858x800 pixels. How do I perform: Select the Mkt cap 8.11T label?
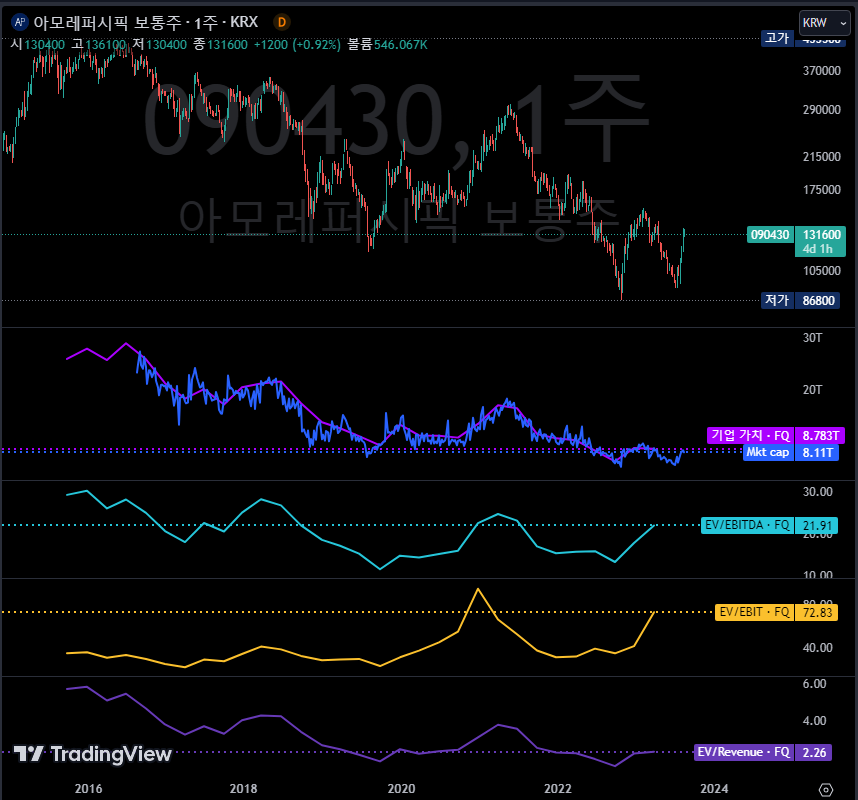click(790, 453)
